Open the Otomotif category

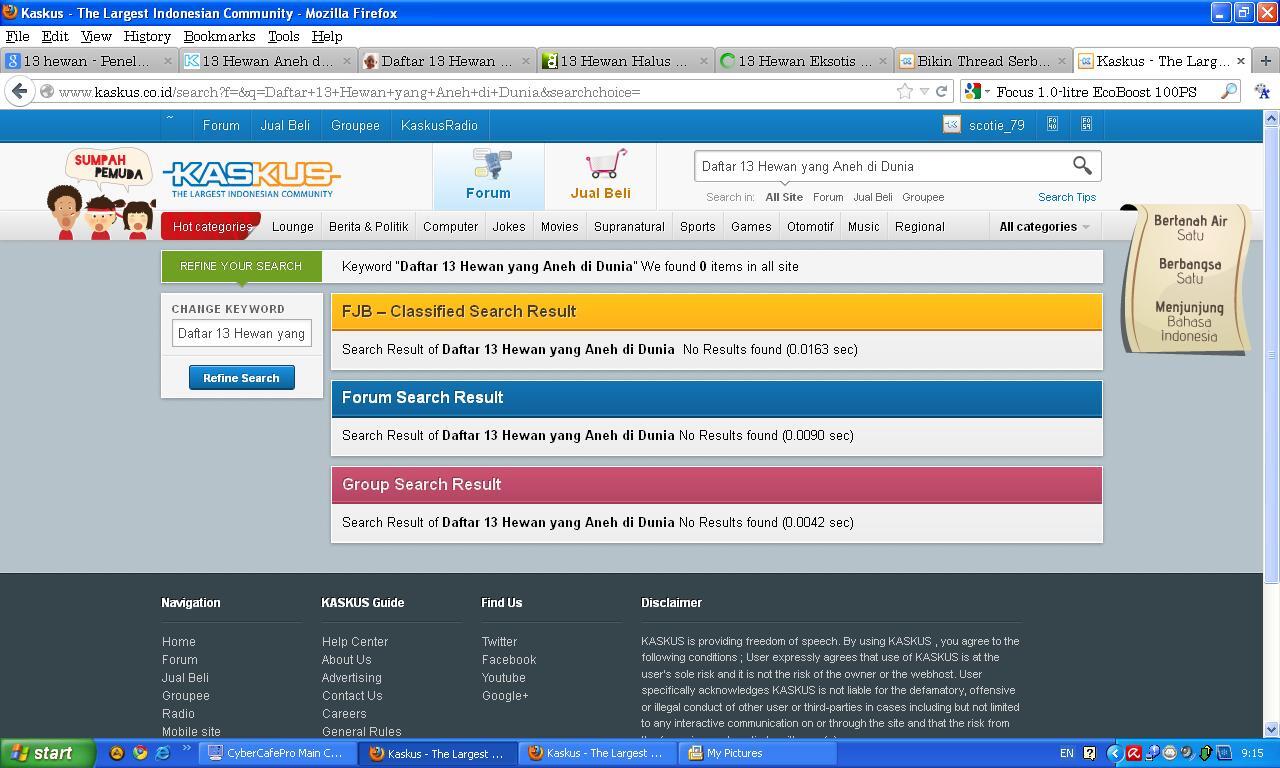(x=810, y=226)
